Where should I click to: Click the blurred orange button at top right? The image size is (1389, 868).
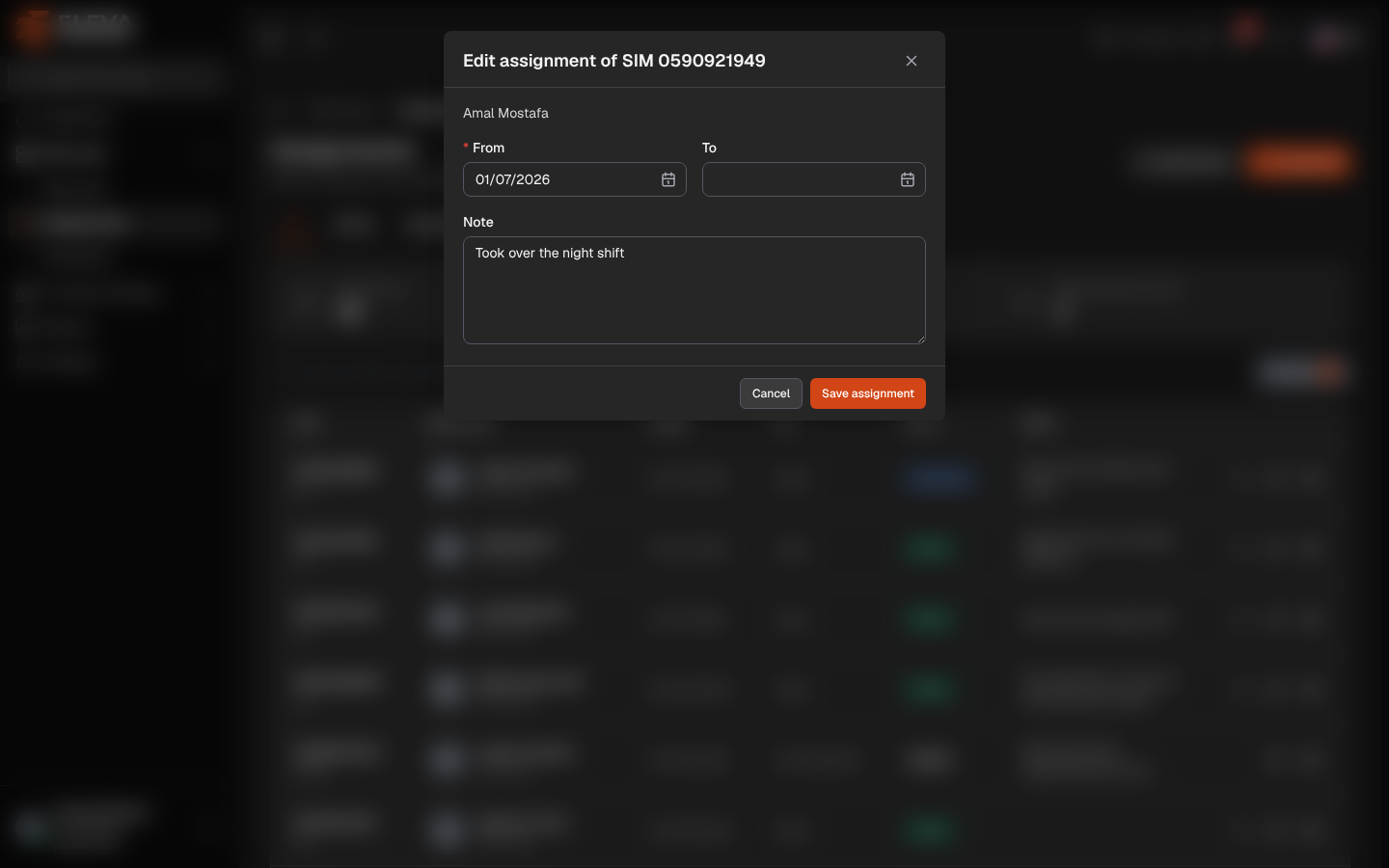tap(1298, 161)
